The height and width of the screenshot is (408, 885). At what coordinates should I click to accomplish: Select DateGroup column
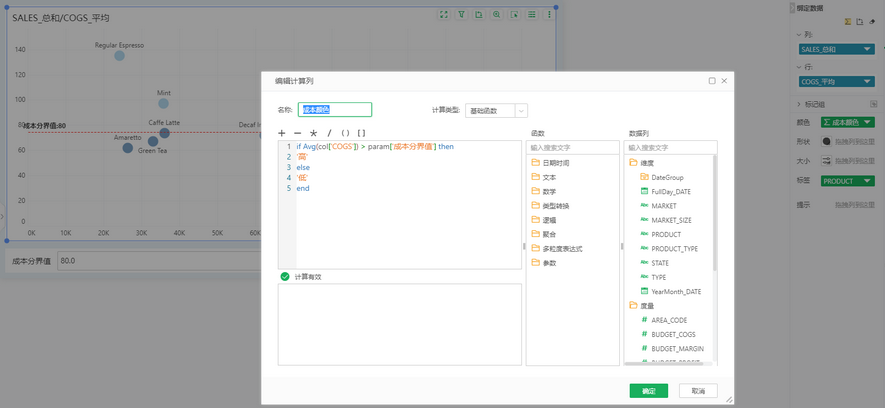667,177
